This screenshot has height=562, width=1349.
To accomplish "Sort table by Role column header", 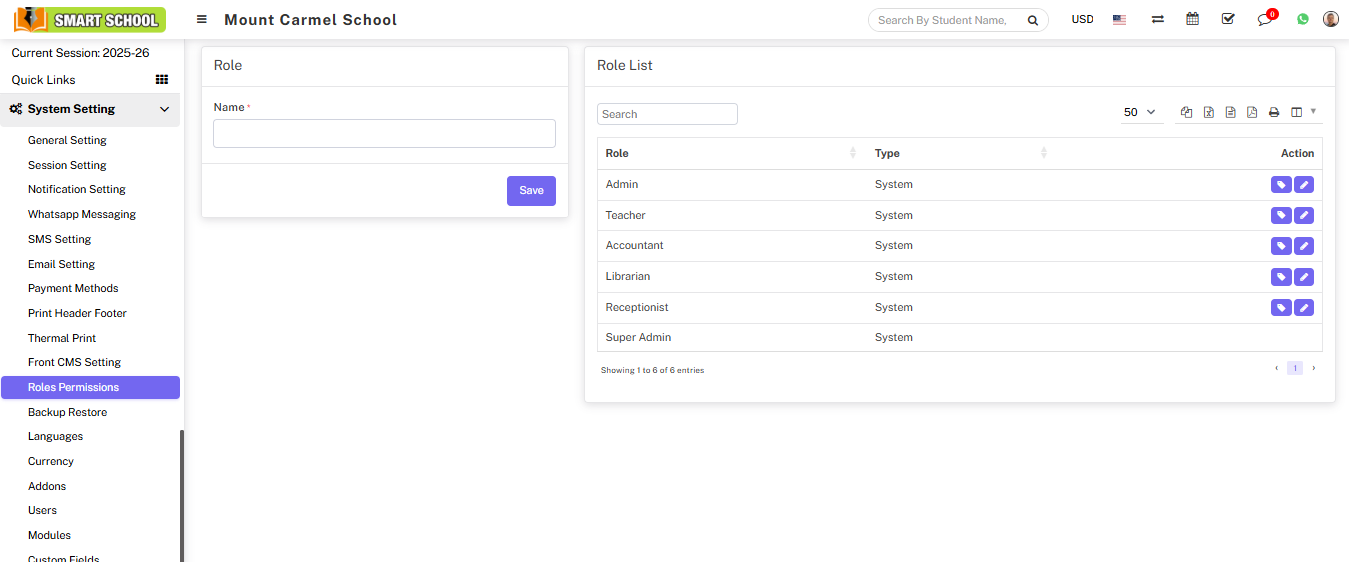I will [x=730, y=153].
